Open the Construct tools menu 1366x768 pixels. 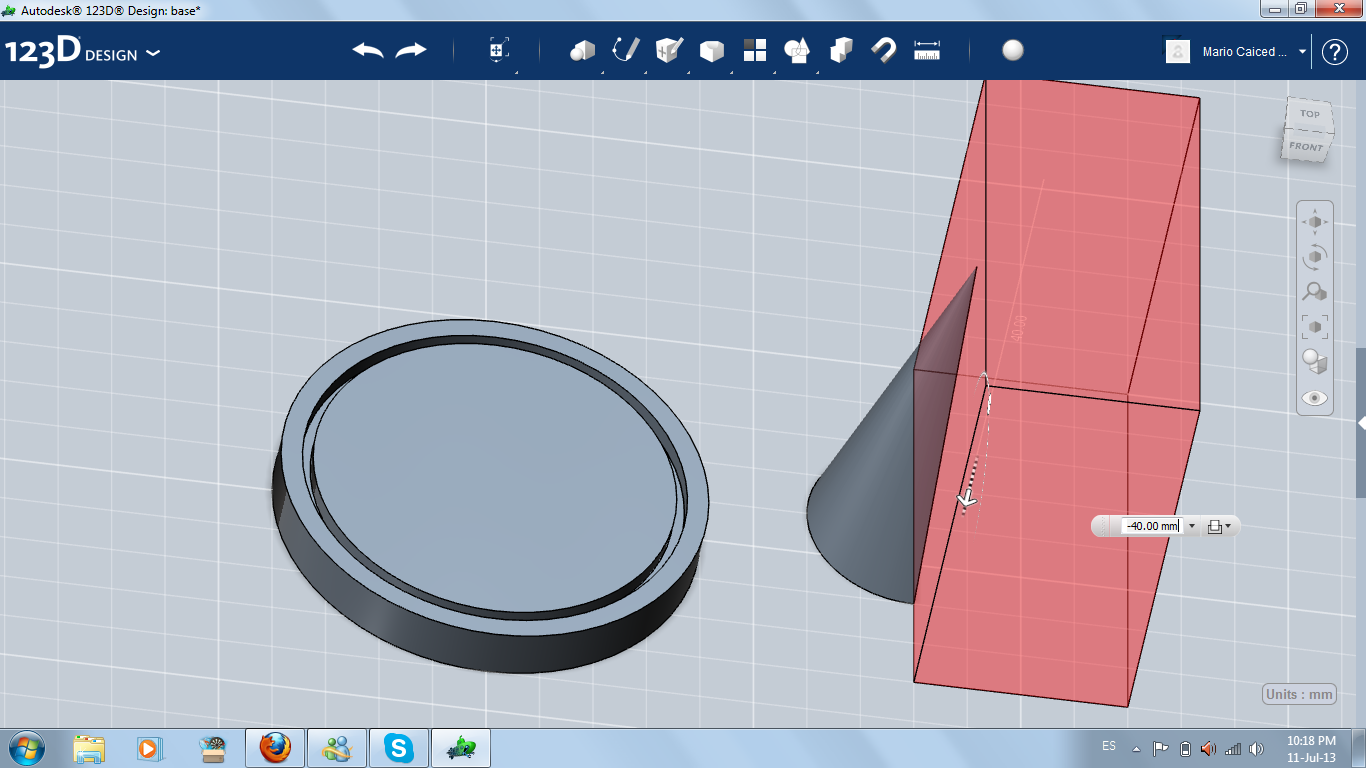(x=668, y=50)
